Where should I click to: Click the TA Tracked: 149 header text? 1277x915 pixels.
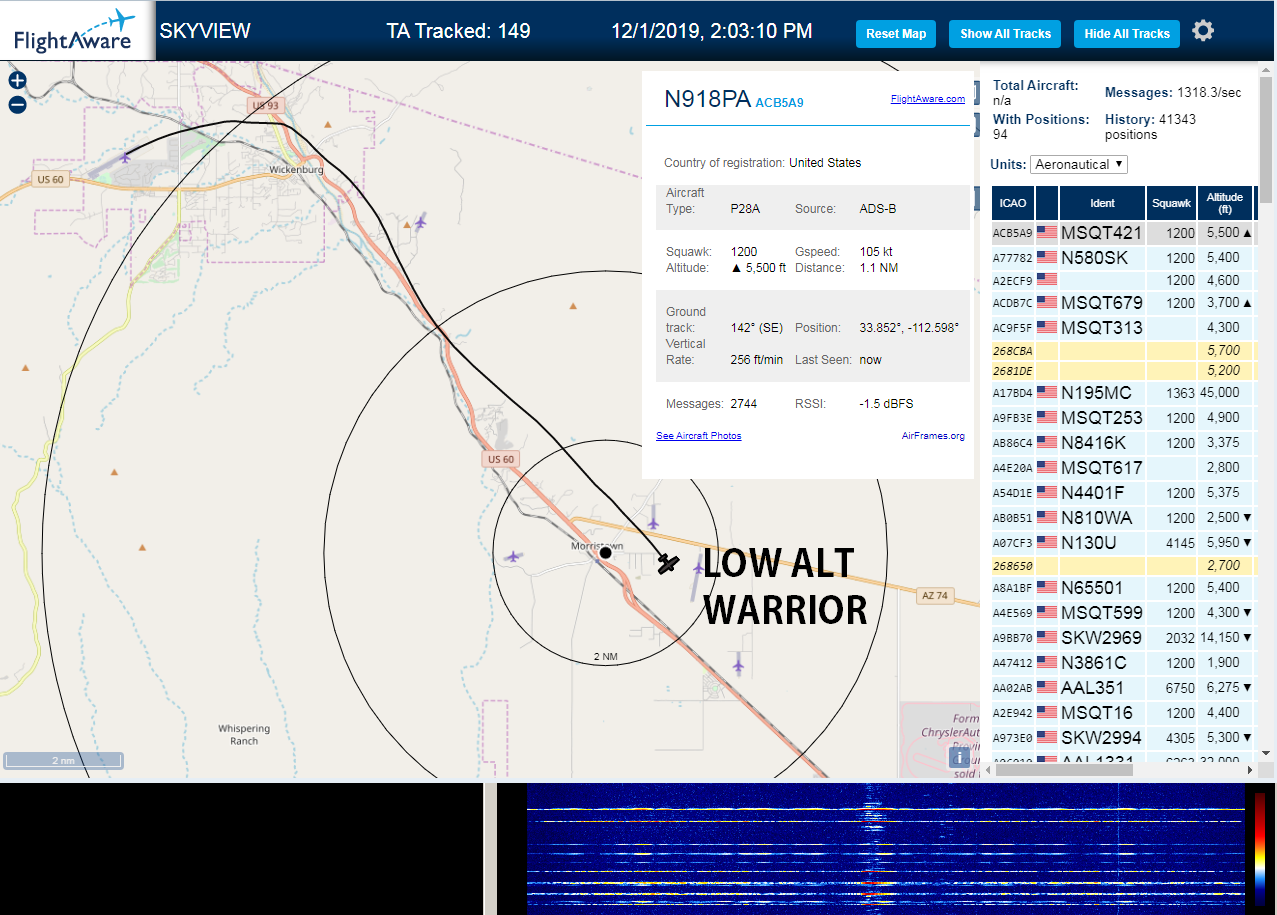click(458, 31)
